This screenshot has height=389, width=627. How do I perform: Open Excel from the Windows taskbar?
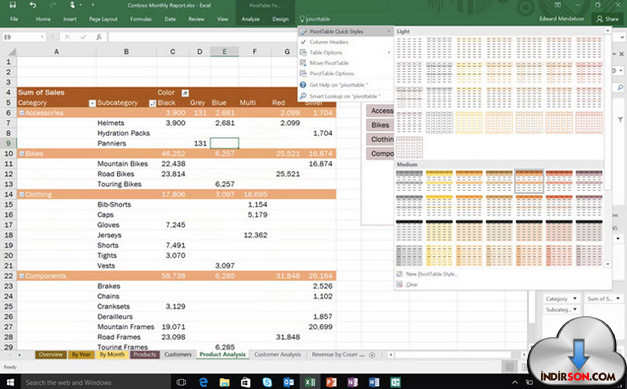point(310,382)
